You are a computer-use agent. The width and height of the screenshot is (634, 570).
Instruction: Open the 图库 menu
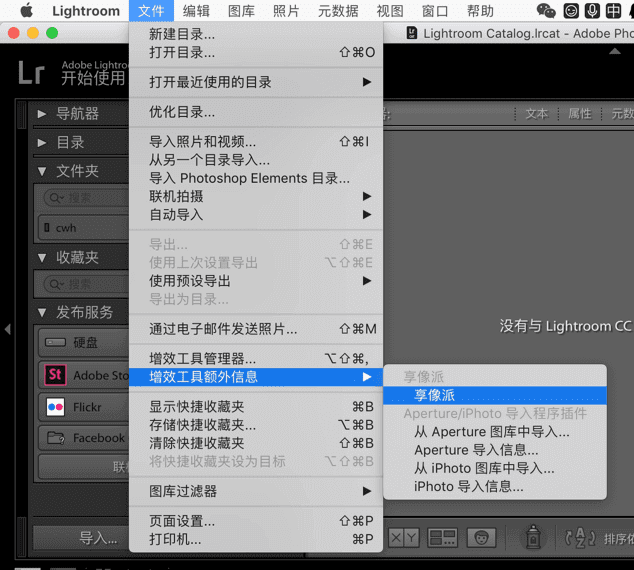pos(241,11)
